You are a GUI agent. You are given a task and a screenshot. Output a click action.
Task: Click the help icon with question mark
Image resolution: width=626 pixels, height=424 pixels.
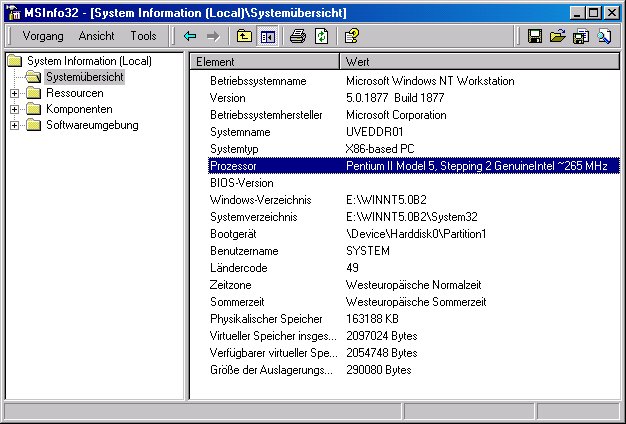click(x=351, y=36)
